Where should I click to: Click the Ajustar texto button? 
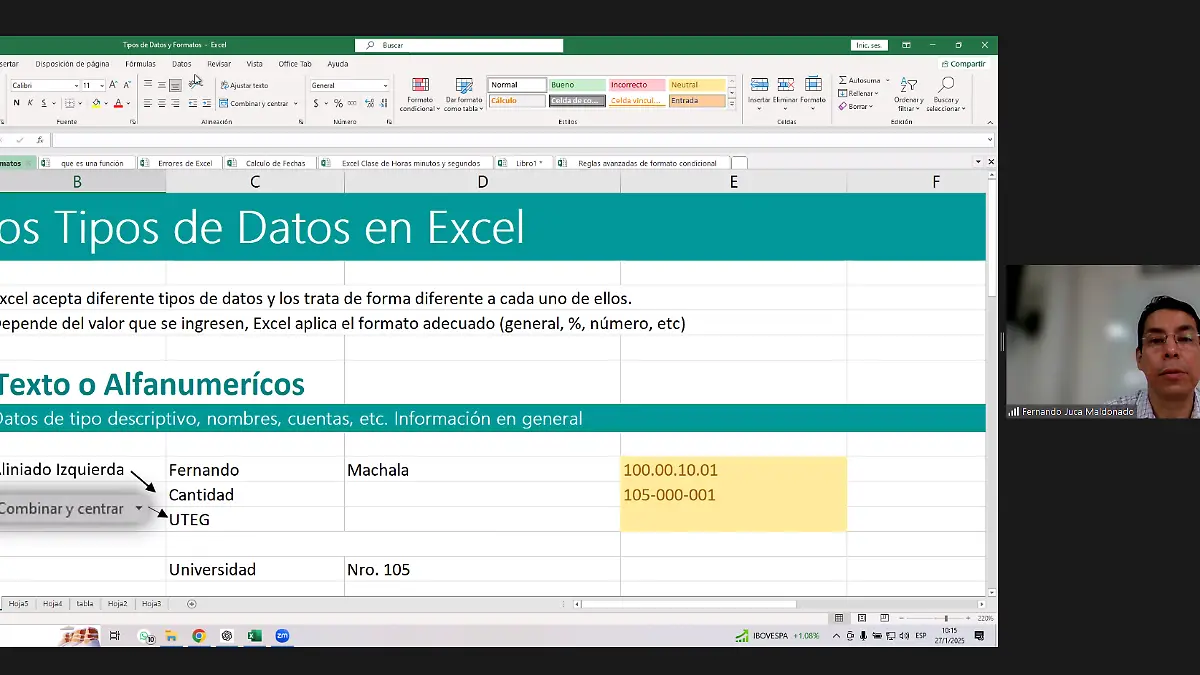[244, 86]
